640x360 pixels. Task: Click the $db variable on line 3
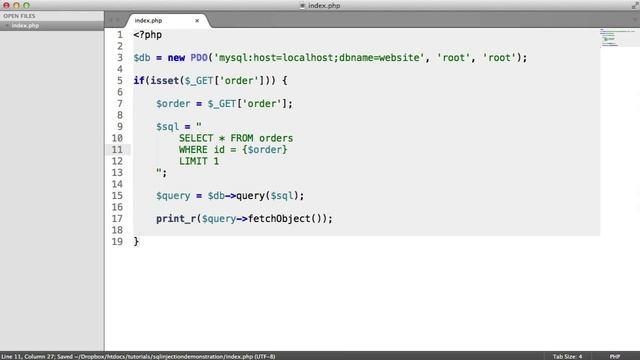tap(142, 58)
